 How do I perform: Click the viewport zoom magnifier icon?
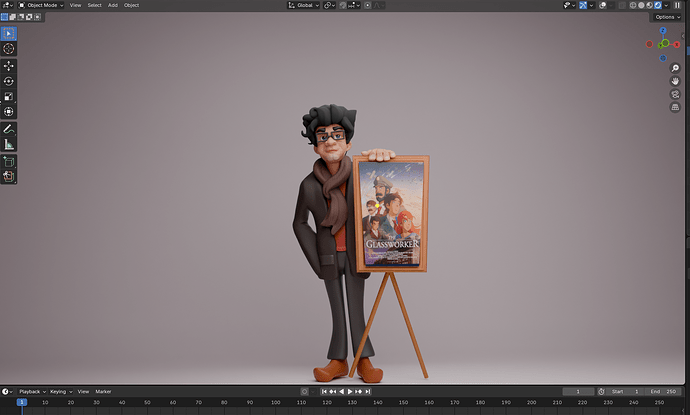tap(675, 68)
